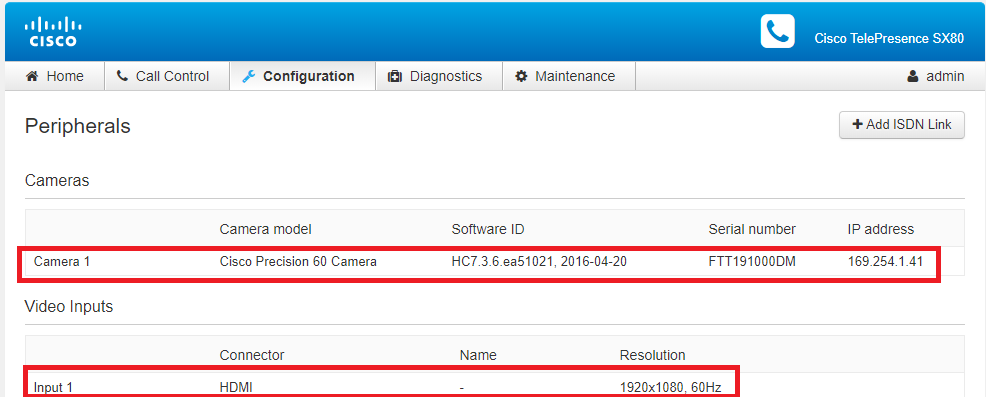986x397 pixels.
Task: Click IP address 169.254.1.41
Action: click(x=885, y=261)
